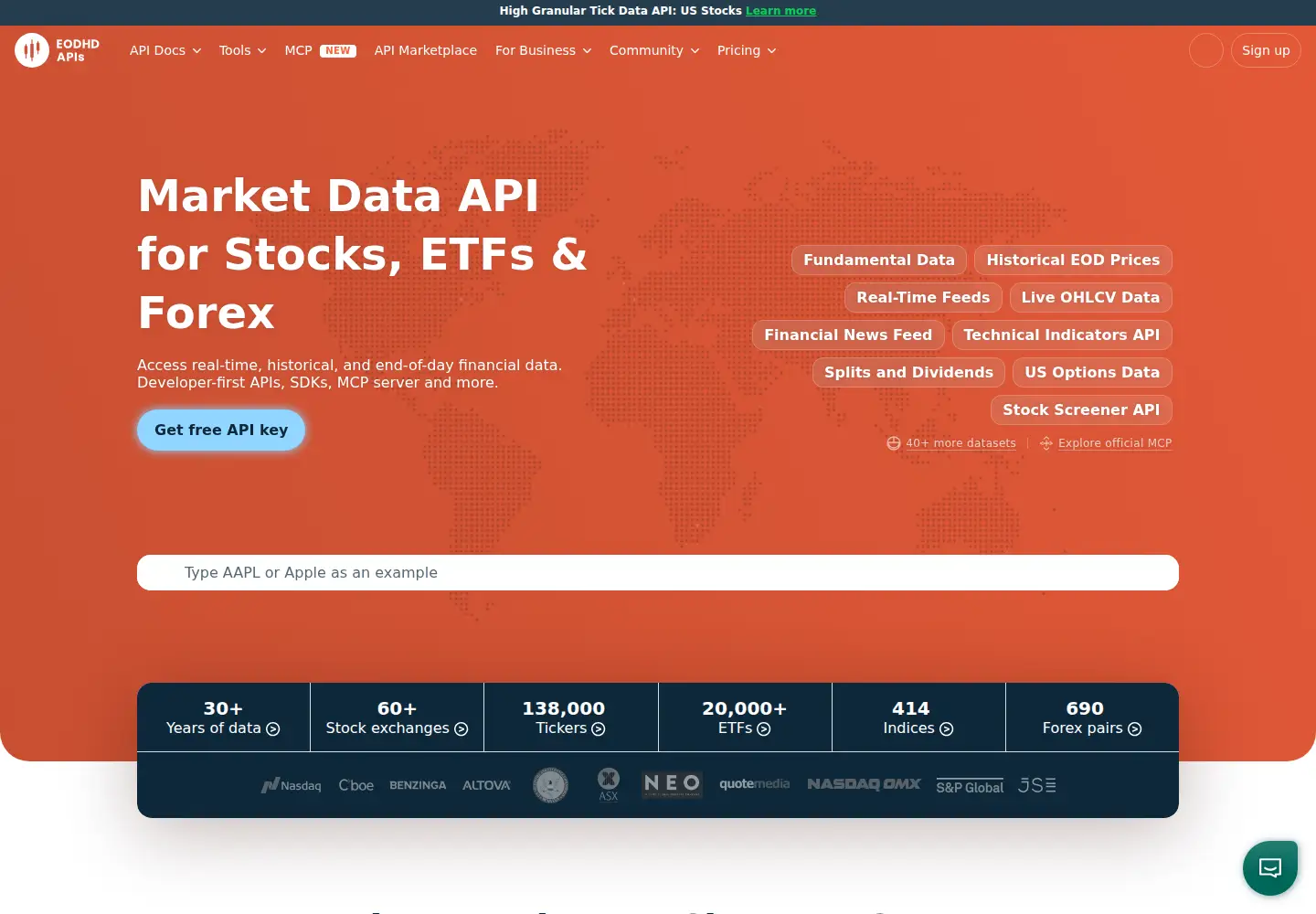Click the S&P Global logo
This screenshot has width=1316, height=914.
(x=970, y=786)
